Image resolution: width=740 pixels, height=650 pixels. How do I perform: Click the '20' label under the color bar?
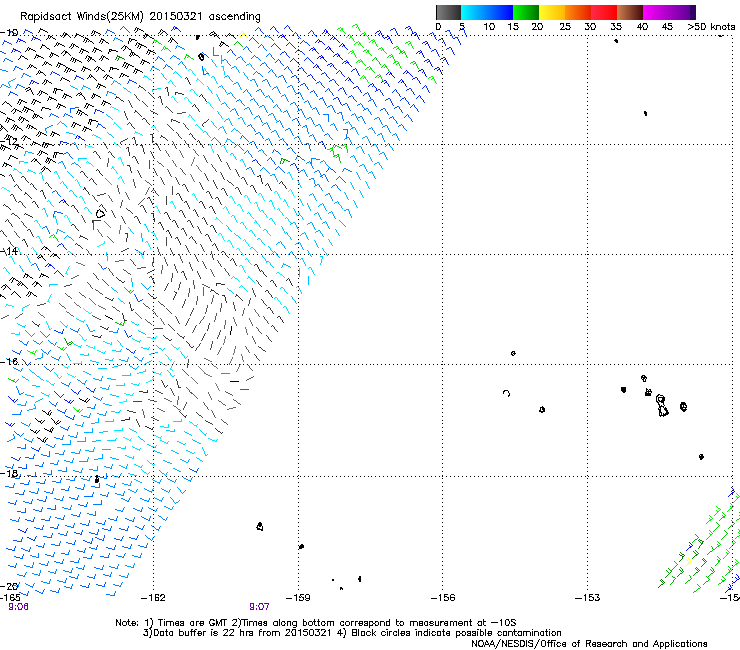(537, 27)
